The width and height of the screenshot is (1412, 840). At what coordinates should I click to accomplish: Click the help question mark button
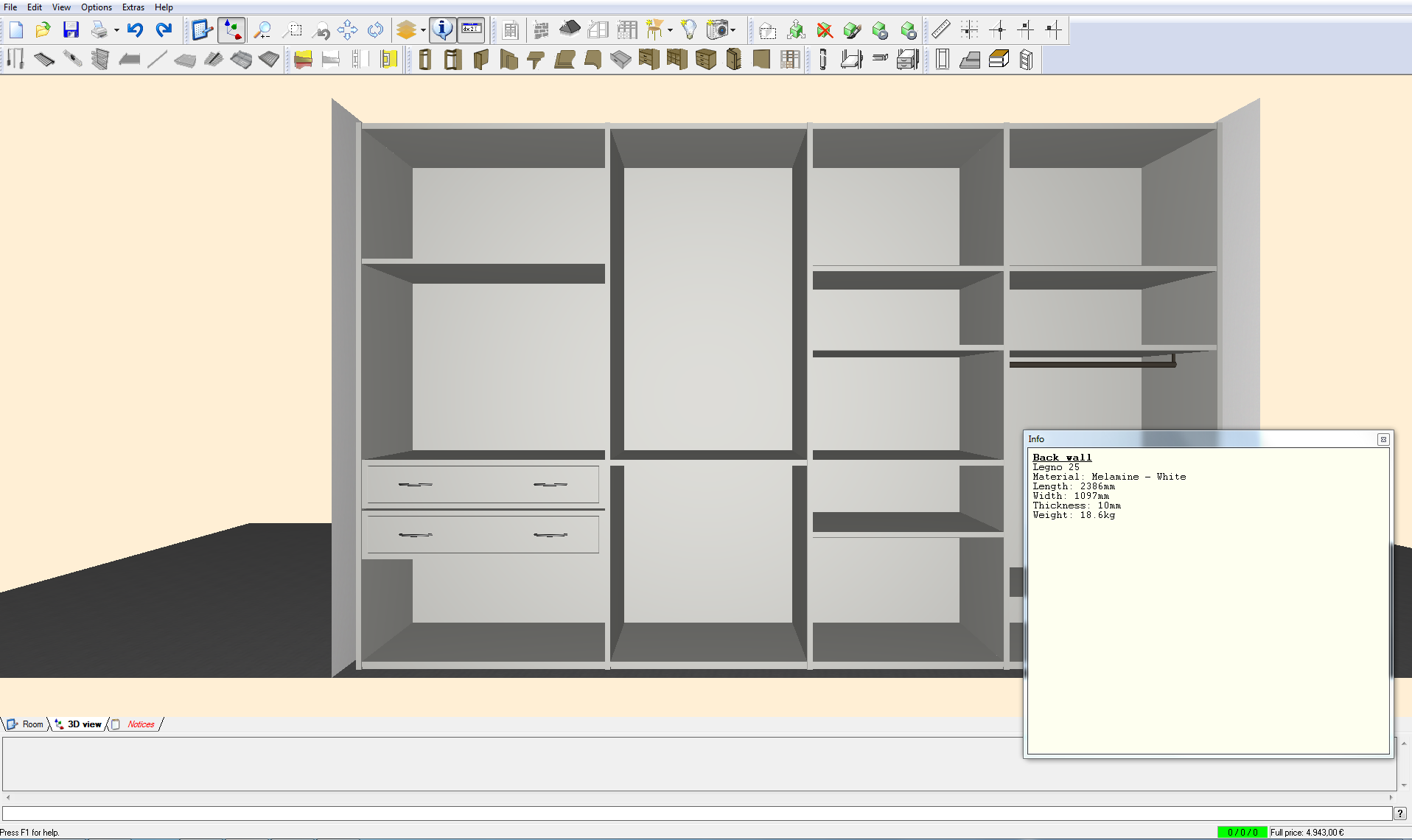click(x=1399, y=813)
